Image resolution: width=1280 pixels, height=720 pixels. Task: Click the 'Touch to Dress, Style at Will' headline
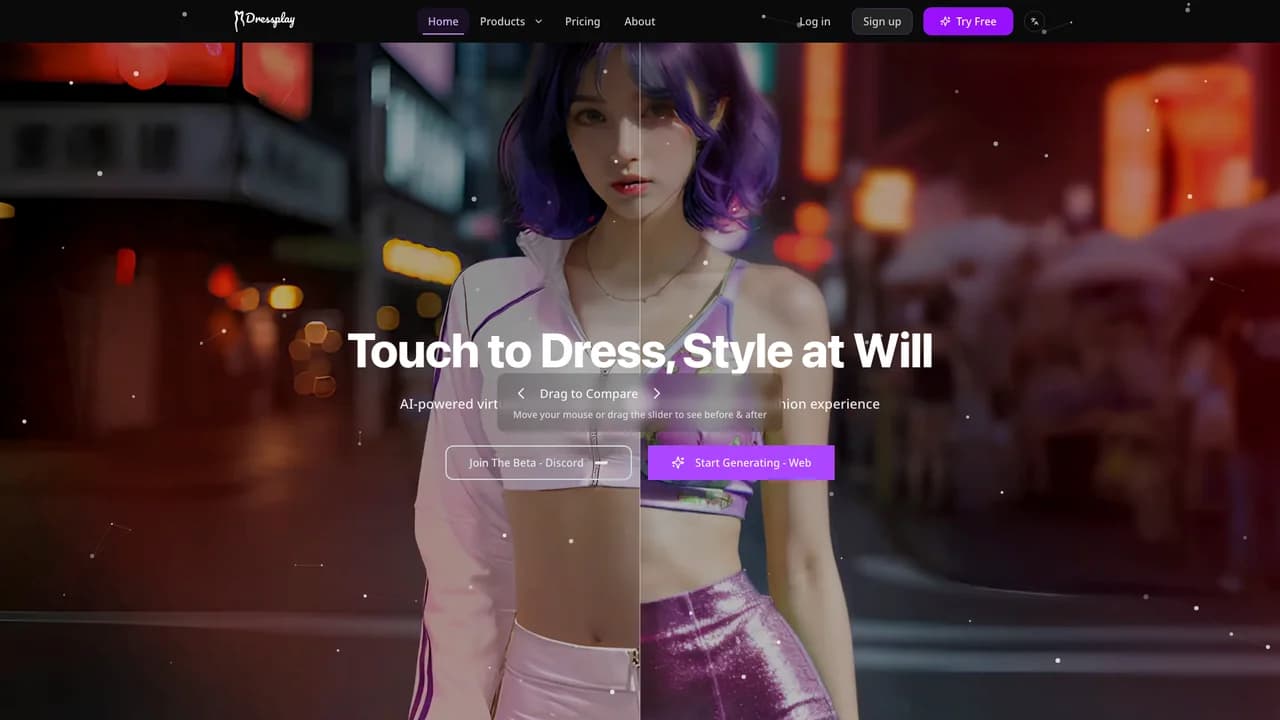click(640, 351)
